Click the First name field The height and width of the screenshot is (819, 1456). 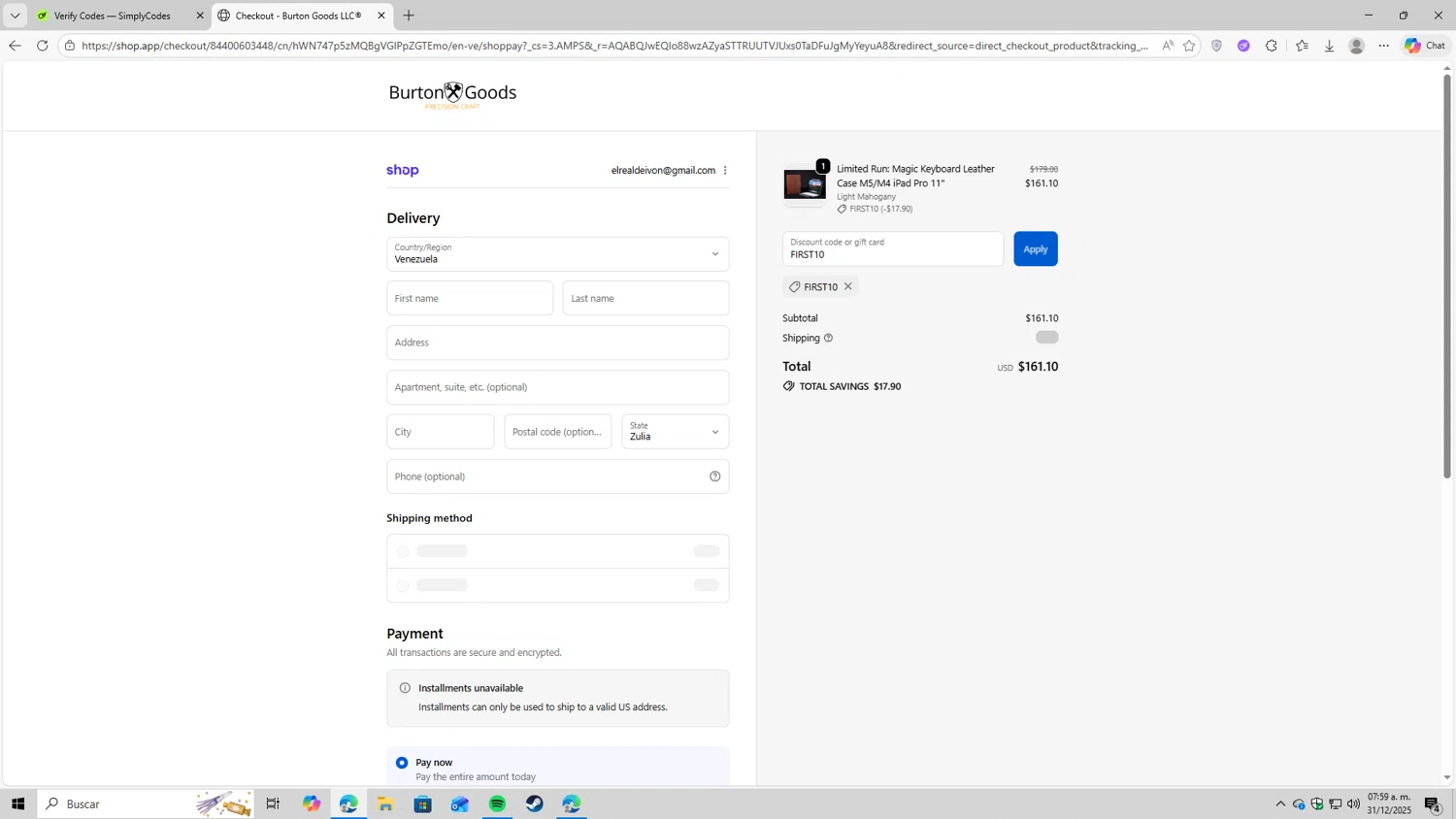click(x=470, y=299)
